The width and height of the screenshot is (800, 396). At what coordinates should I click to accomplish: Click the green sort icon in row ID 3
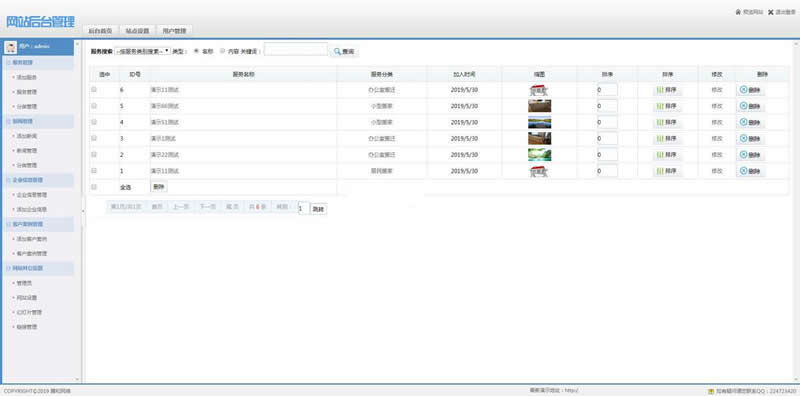[x=660, y=139]
